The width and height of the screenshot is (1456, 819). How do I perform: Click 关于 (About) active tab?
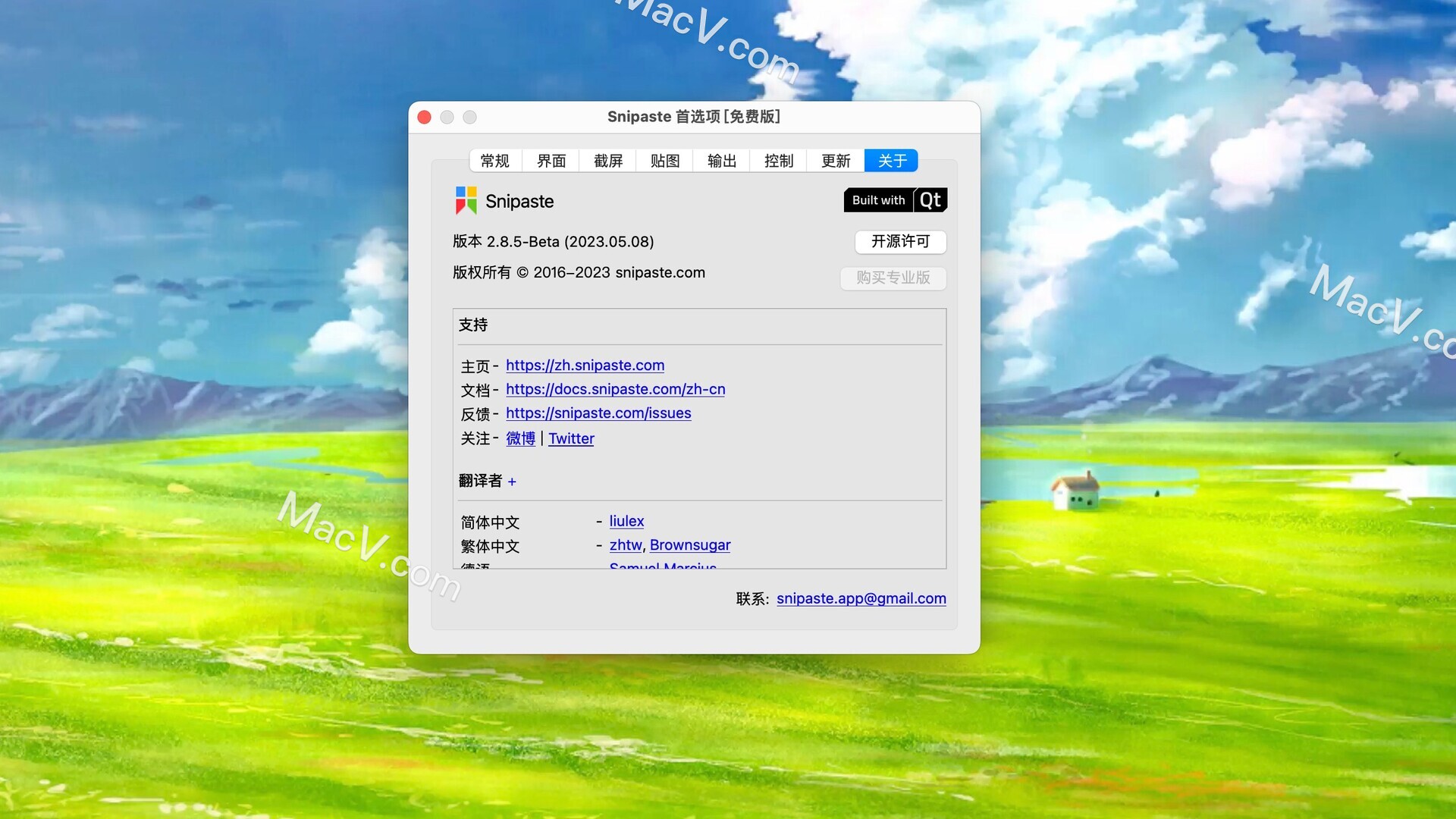890,160
